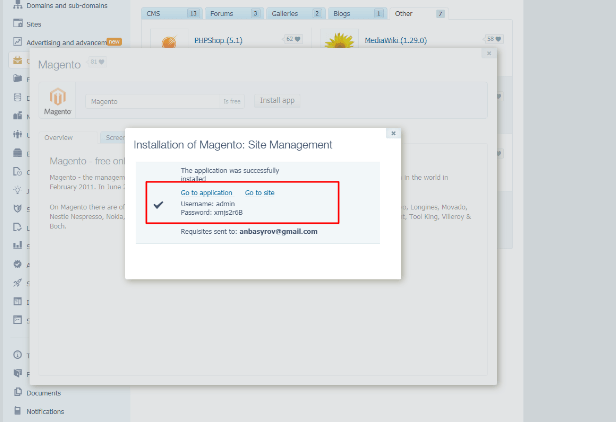Switch to the Overview tab
616x422 pixels.
click(58, 137)
